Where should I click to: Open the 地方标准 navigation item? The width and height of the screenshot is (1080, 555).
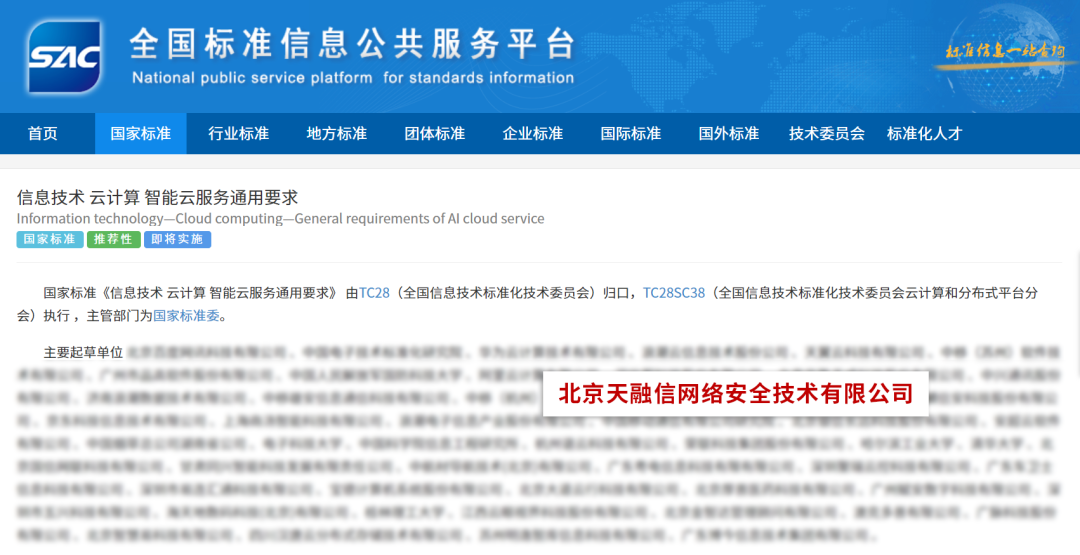click(x=336, y=134)
